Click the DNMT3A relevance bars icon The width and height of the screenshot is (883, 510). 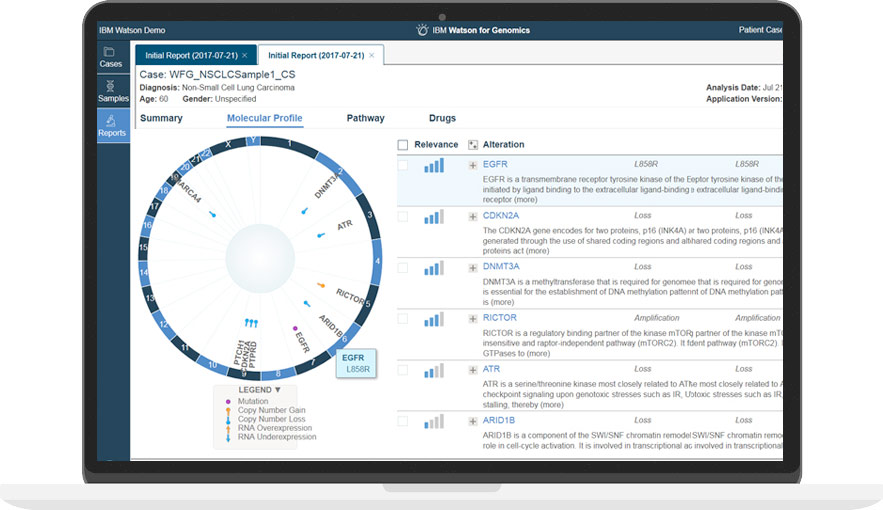pyautogui.click(x=434, y=268)
